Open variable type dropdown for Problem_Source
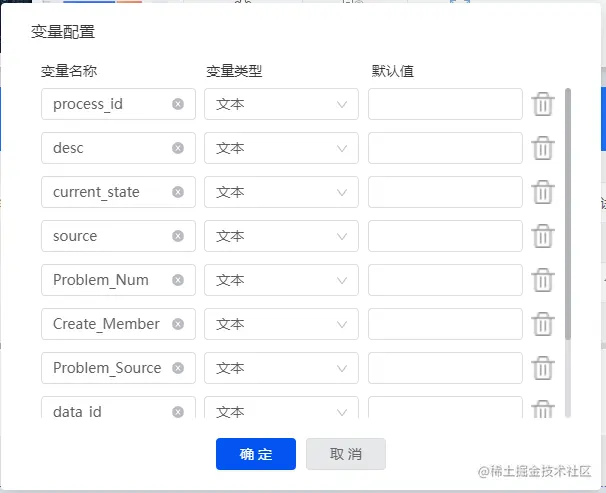 coord(281,368)
